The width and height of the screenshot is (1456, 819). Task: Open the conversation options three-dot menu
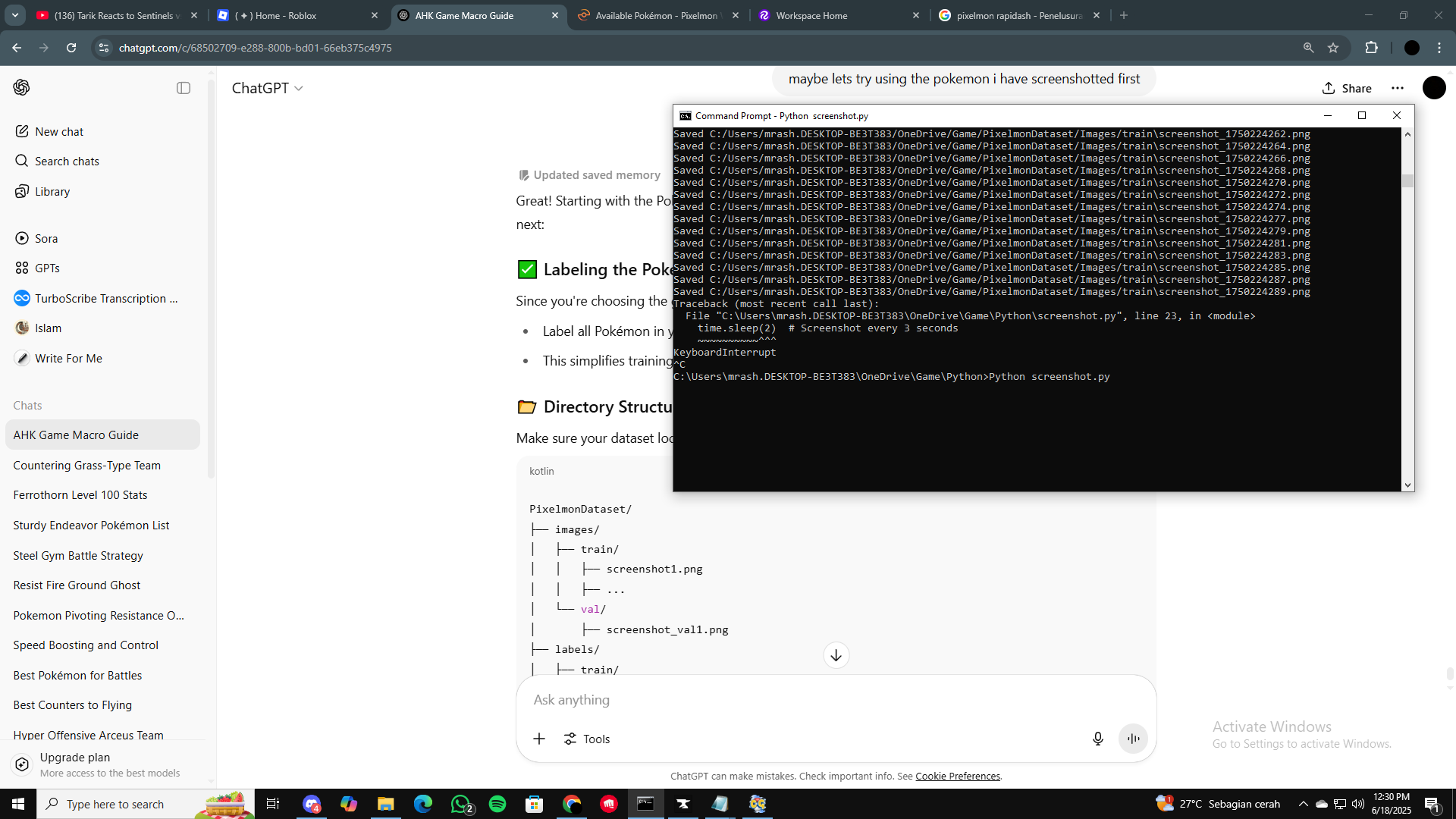click(x=1398, y=88)
